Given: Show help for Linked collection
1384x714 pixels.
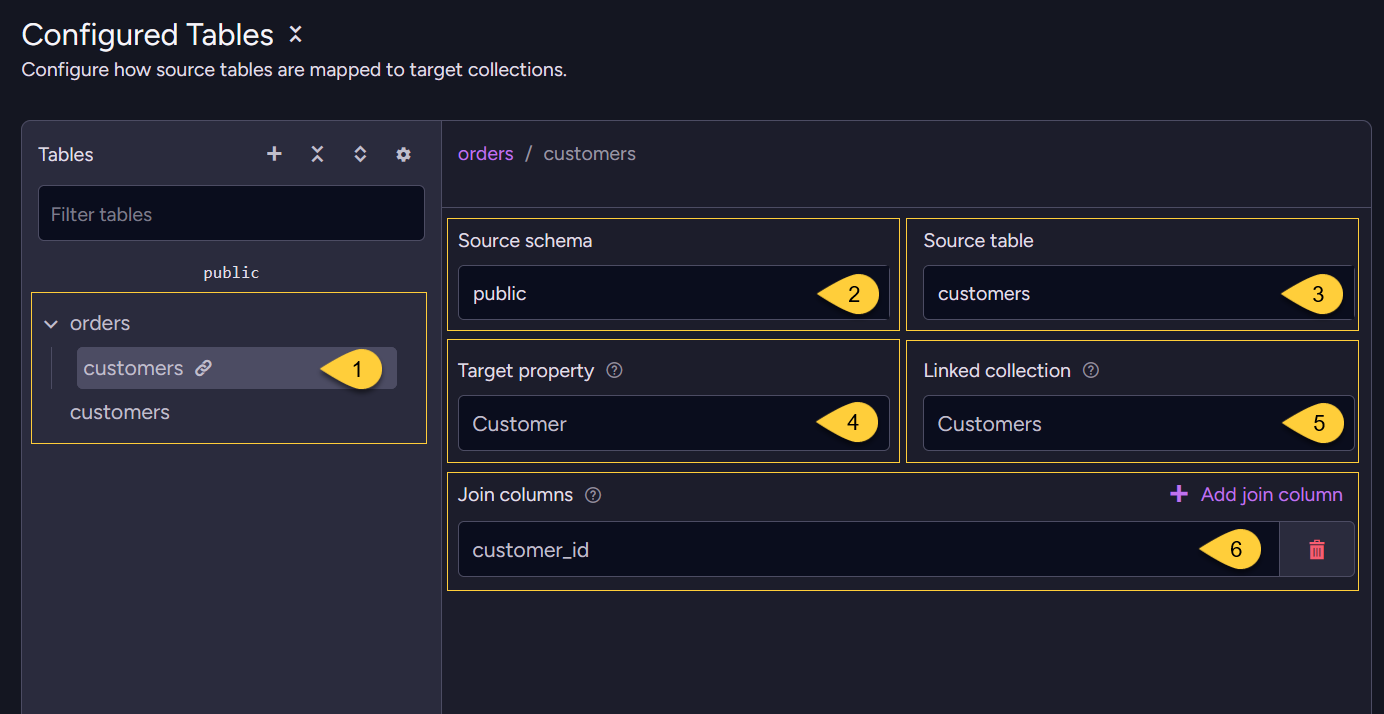Looking at the screenshot, I should pos(1091,371).
